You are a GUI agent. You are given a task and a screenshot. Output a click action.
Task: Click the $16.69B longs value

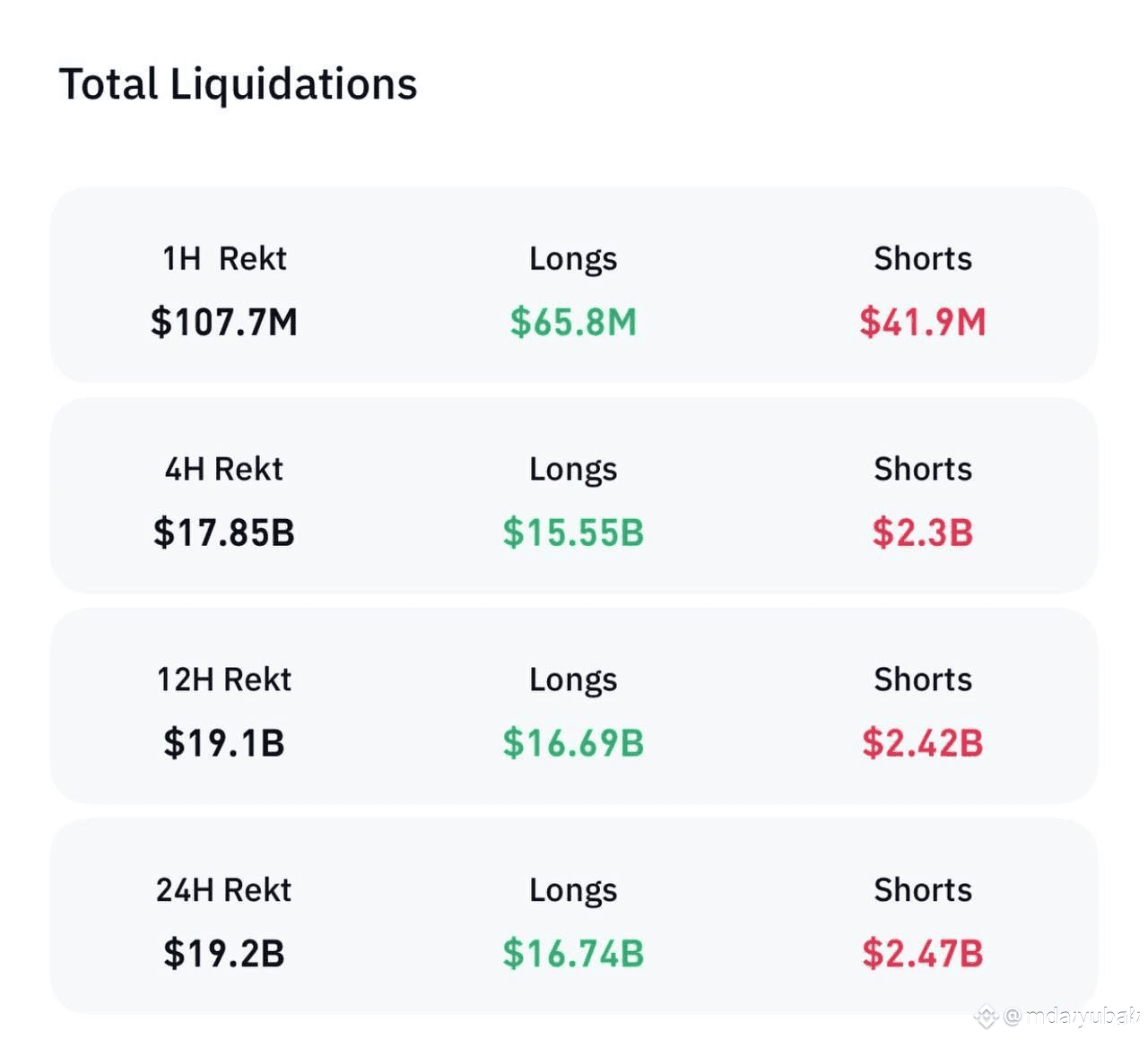pyautogui.click(x=573, y=743)
